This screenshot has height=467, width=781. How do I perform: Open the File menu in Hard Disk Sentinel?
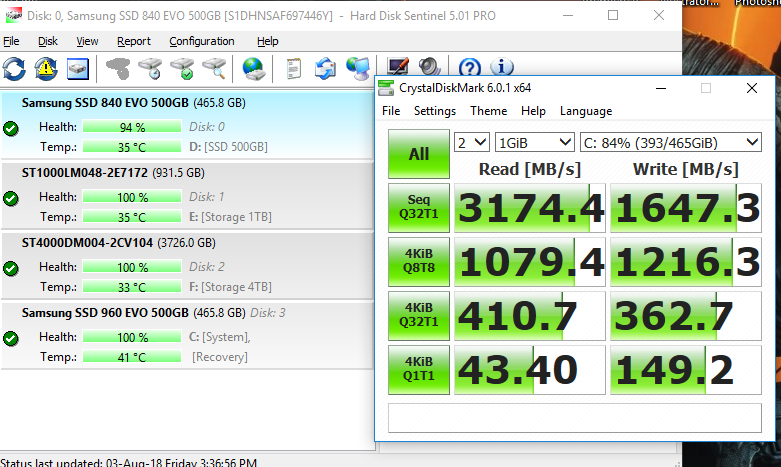[x=11, y=41]
